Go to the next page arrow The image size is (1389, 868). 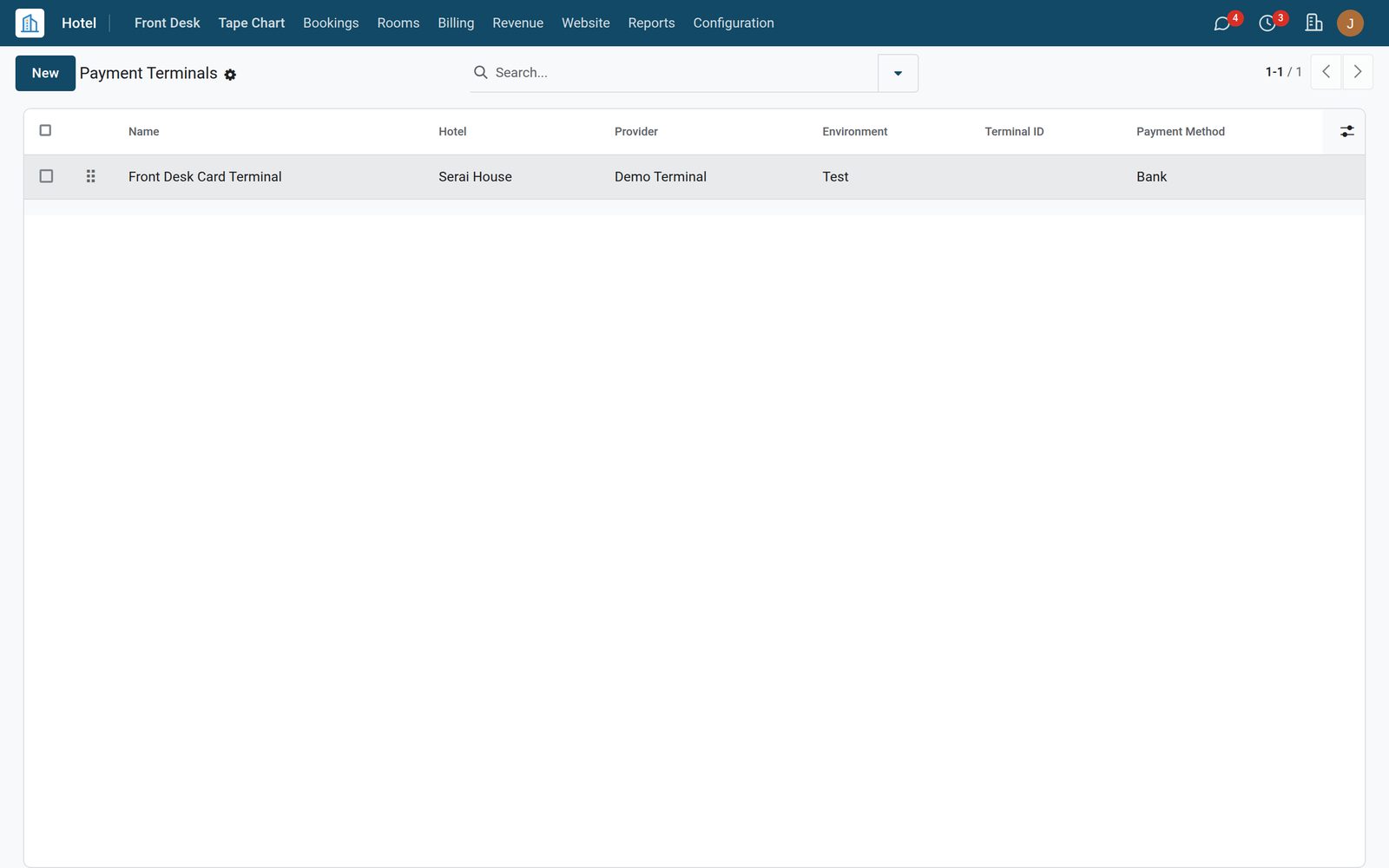coord(1358,72)
